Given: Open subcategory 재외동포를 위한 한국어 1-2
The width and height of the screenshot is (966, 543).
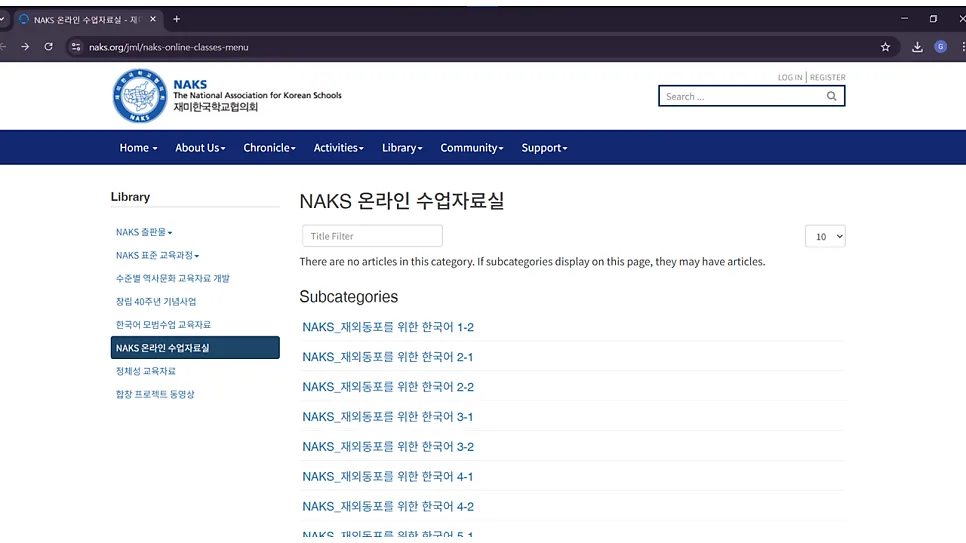Looking at the screenshot, I should pos(388,327).
